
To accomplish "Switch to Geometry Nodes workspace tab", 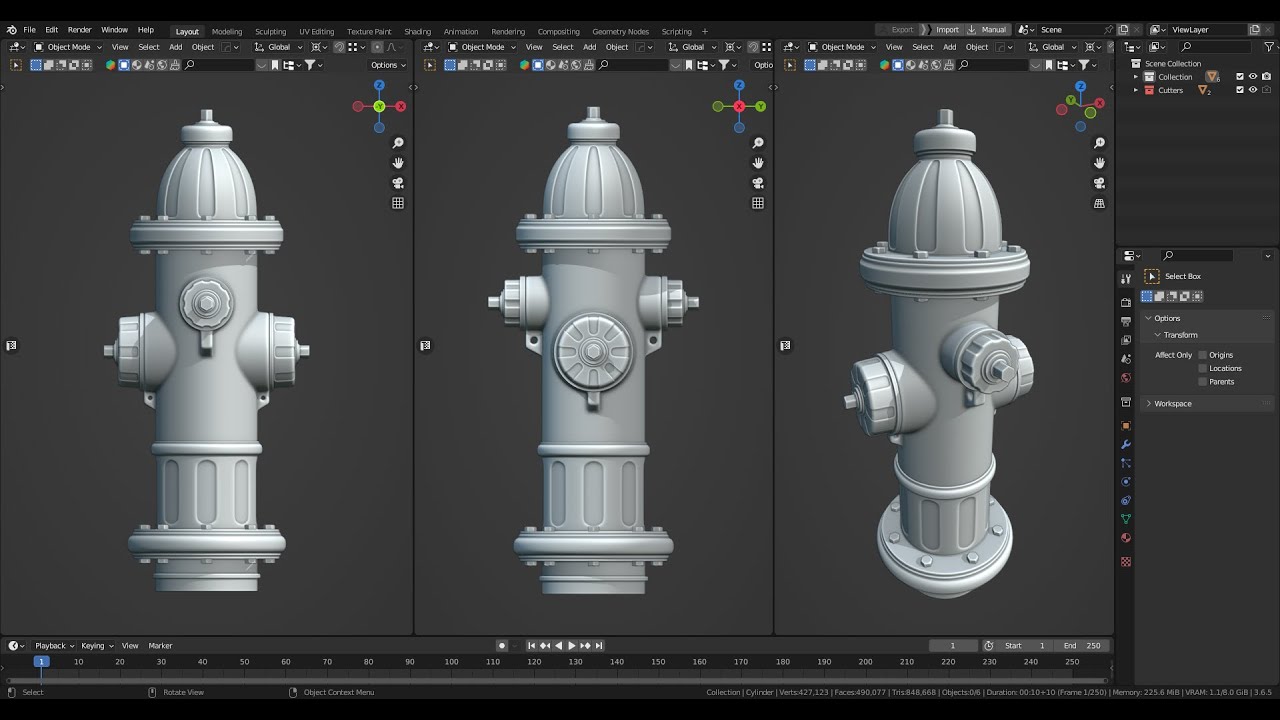I will (x=620, y=31).
